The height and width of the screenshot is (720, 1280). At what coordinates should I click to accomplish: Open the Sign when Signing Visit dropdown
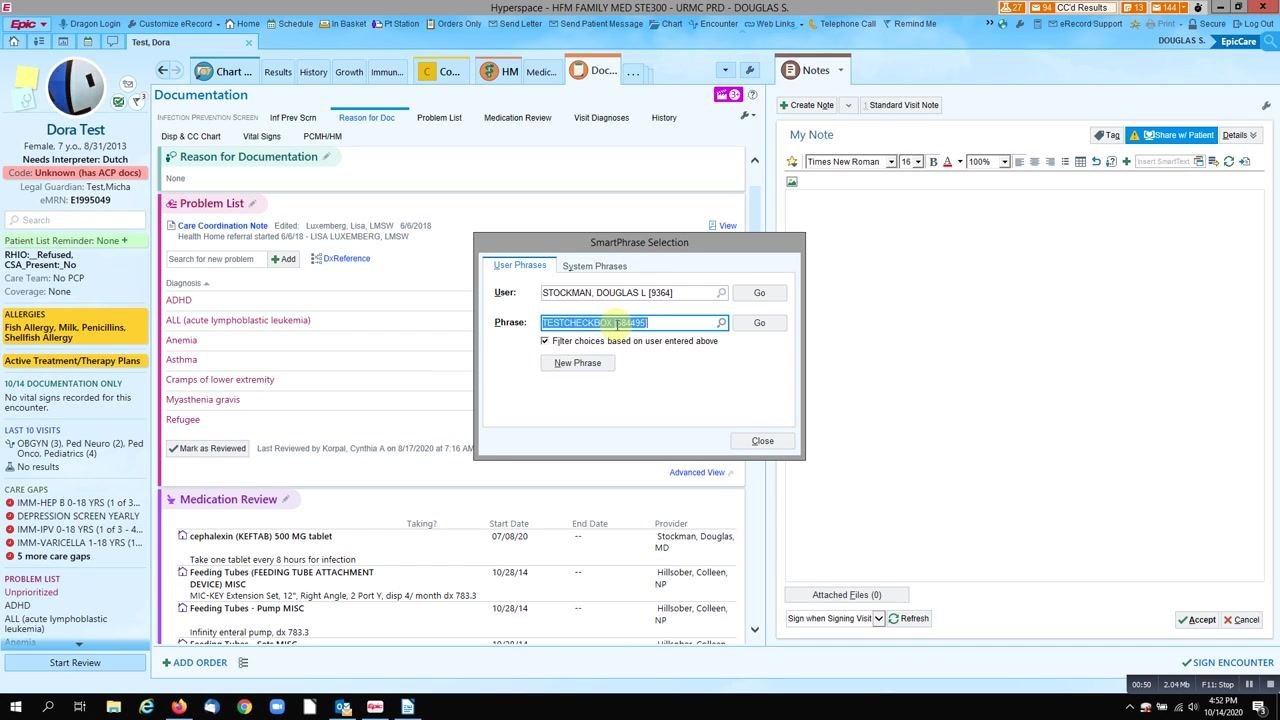tap(879, 619)
